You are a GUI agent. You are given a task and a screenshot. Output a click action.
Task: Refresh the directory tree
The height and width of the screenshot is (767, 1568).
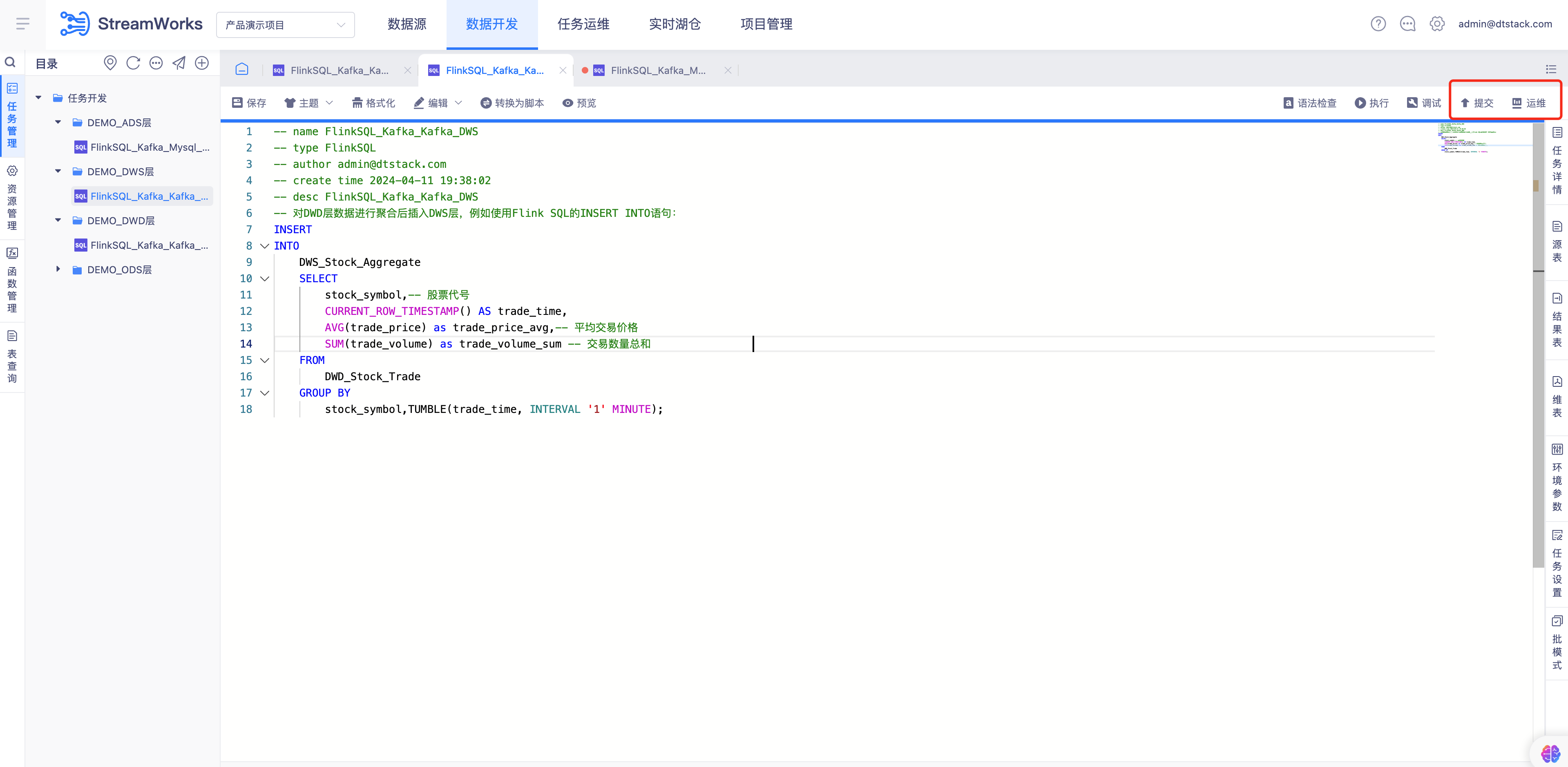[x=133, y=63]
